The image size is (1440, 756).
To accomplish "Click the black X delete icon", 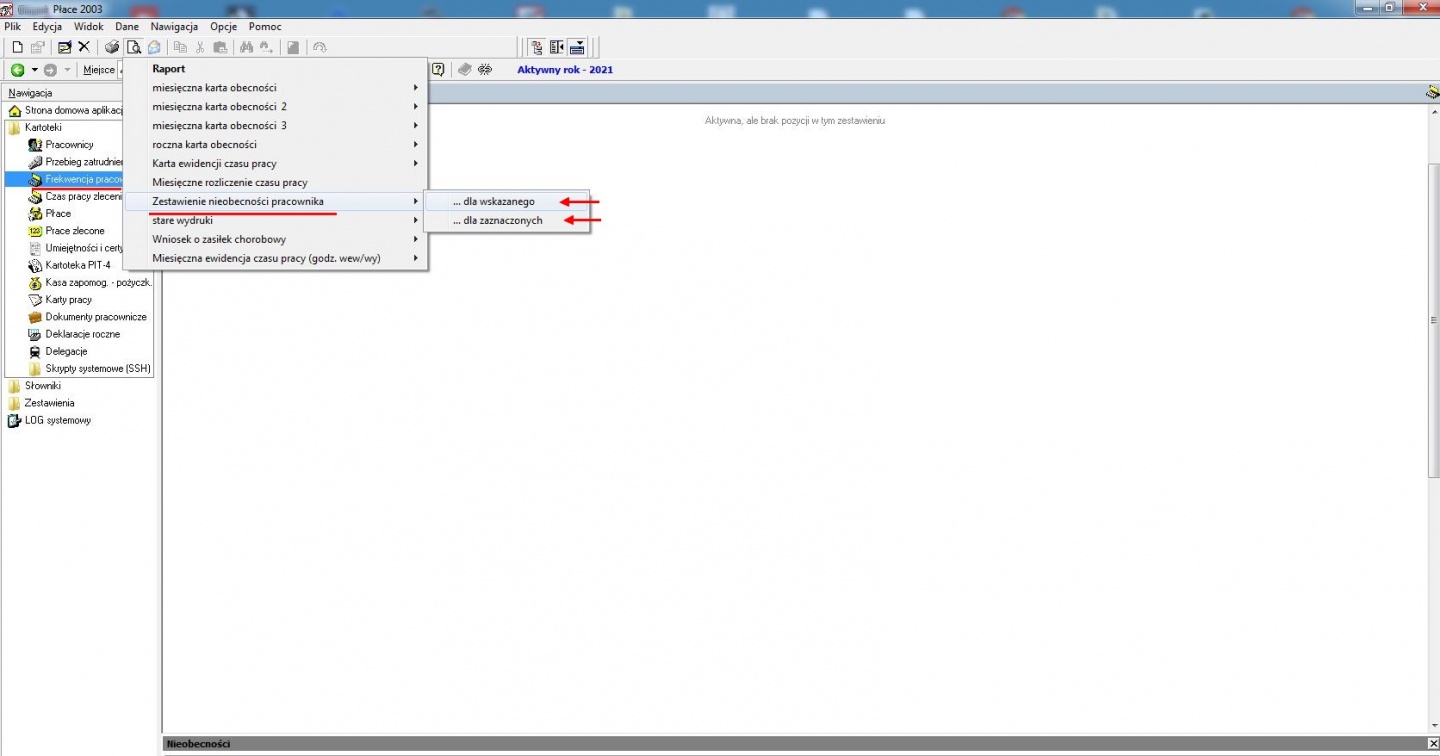I will click(x=84, y=47).
